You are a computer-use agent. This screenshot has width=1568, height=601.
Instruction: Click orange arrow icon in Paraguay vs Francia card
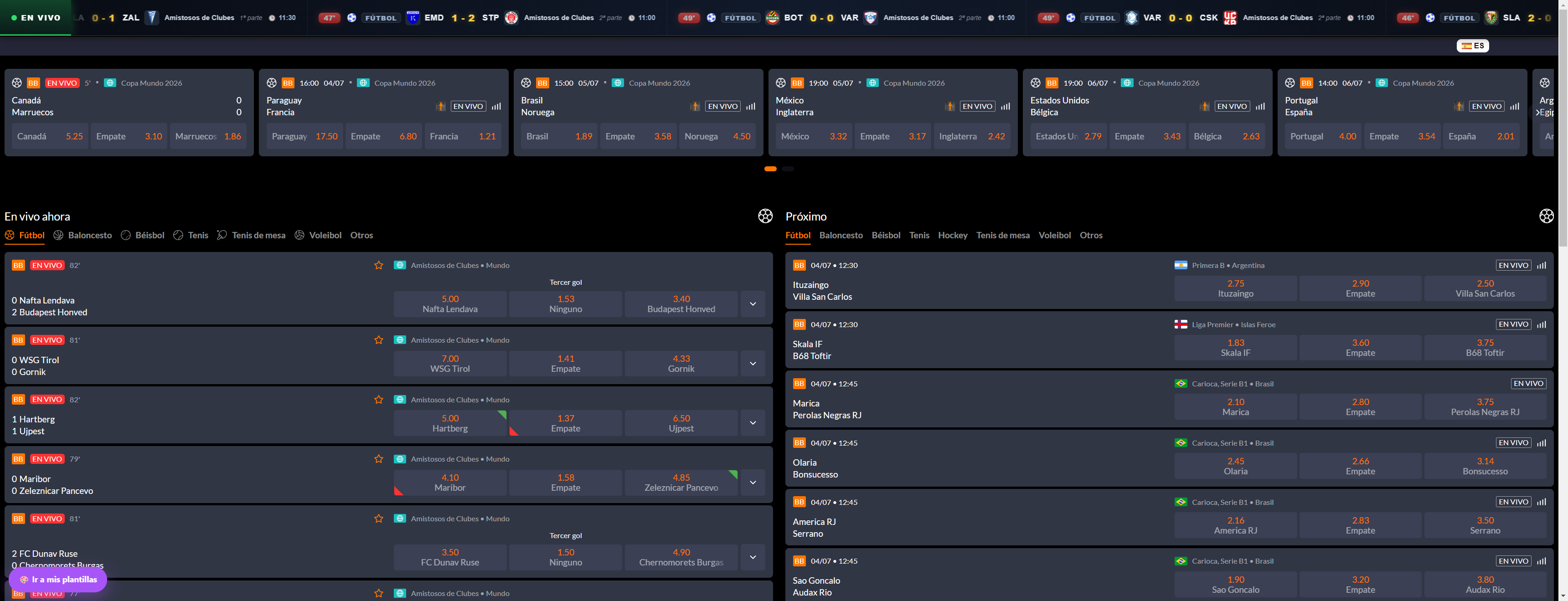click(x=441, y=107)
